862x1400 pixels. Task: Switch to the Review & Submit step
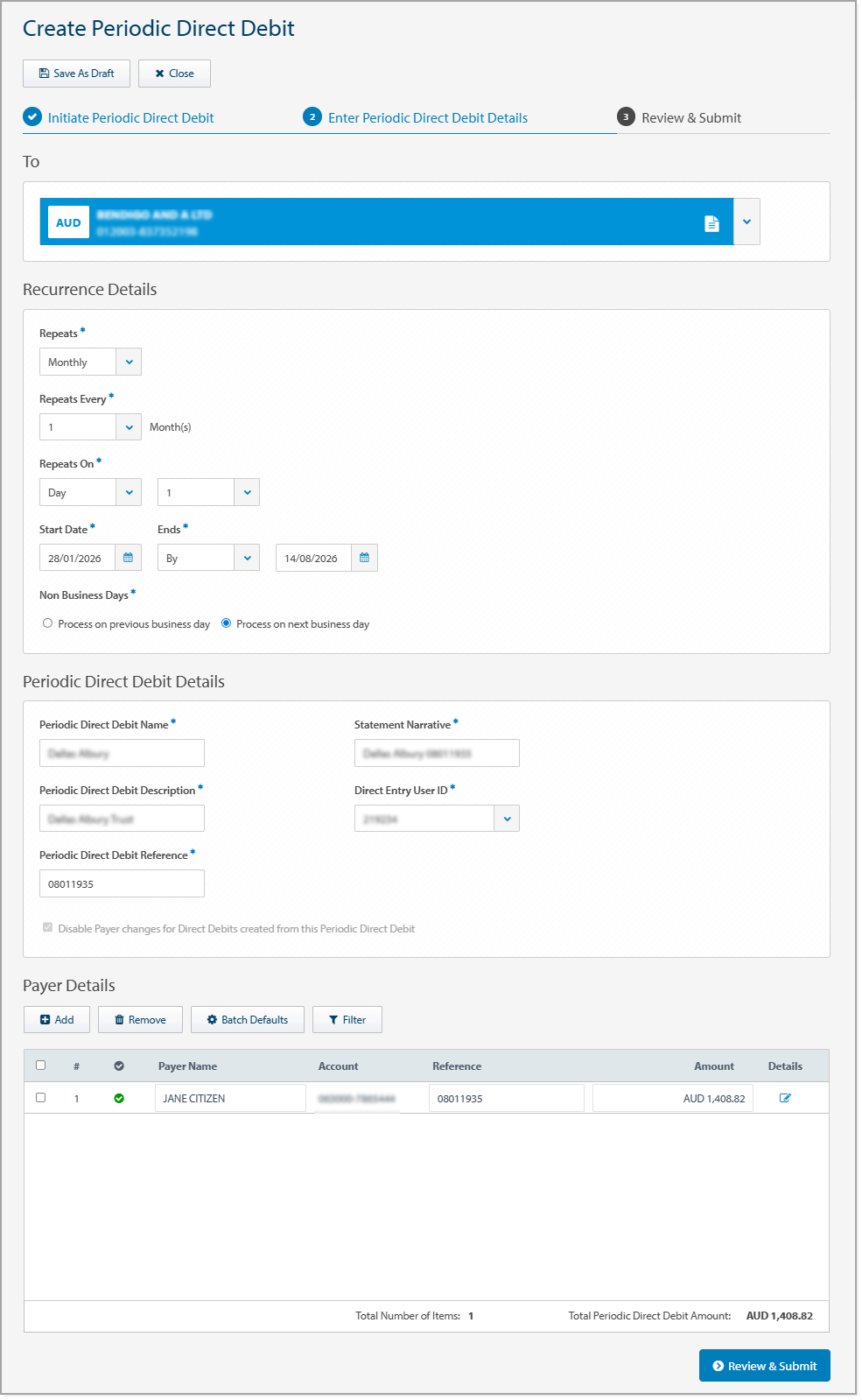coord(690,117)
